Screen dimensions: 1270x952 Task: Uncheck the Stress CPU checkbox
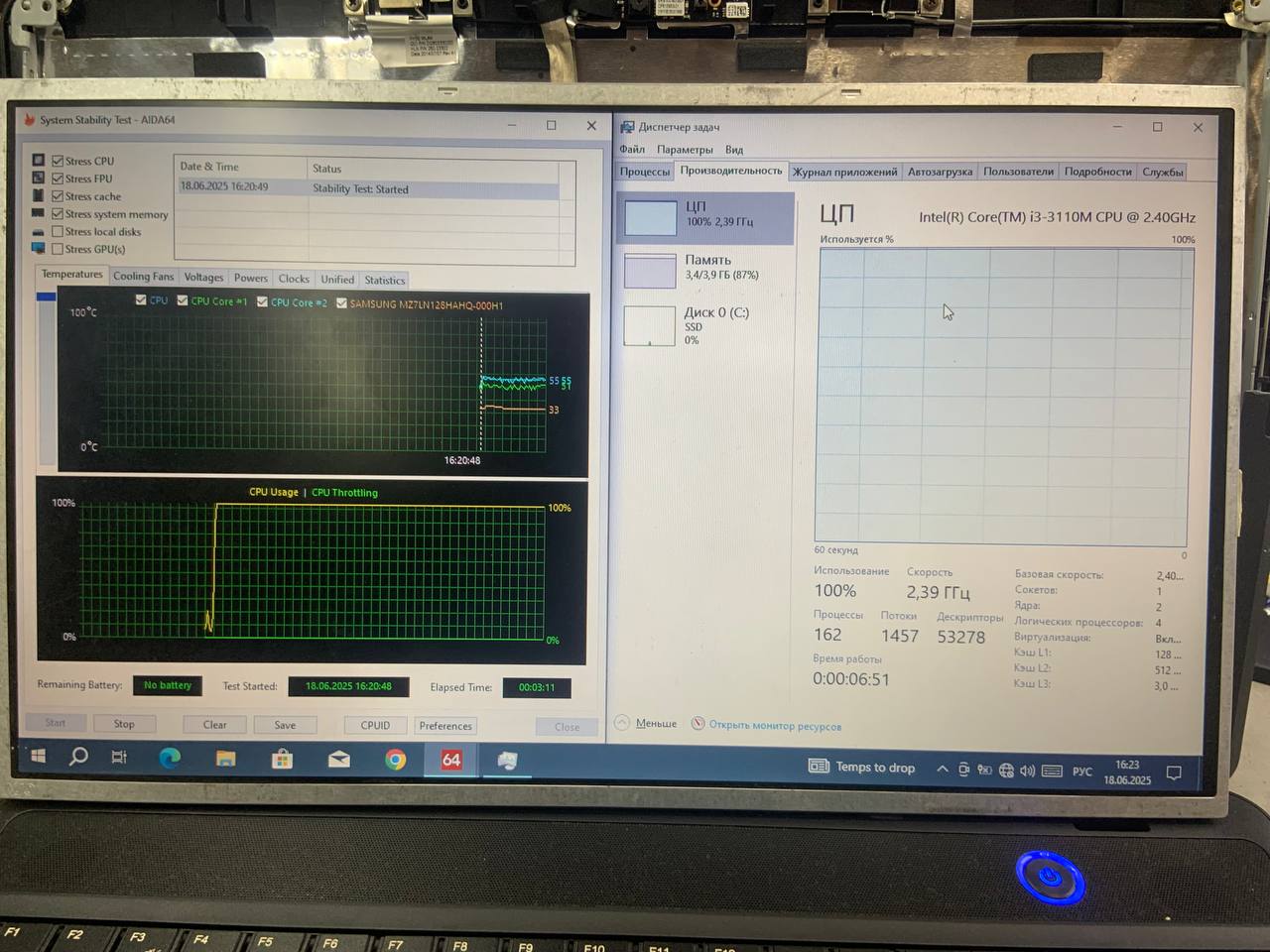(58, 161)
